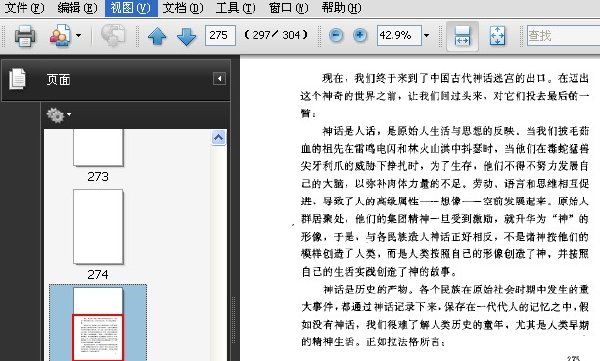Screen dimensions: 600x361
Task: Click the paragraph starting 神话是人话
Action: click(x=444, y=201)
